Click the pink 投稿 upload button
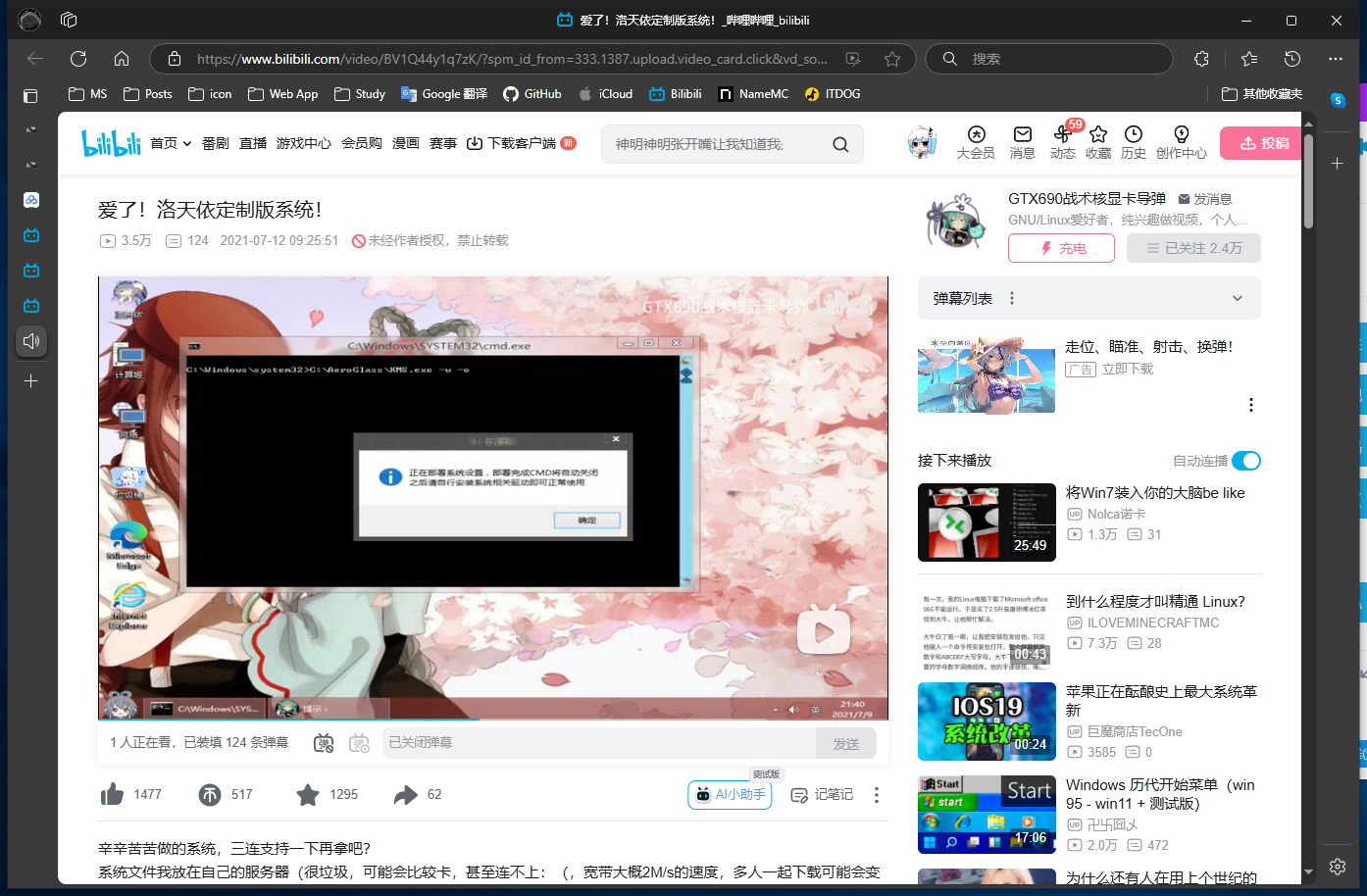This screenshot has width=1367, height=896. tap(1264, 143)
